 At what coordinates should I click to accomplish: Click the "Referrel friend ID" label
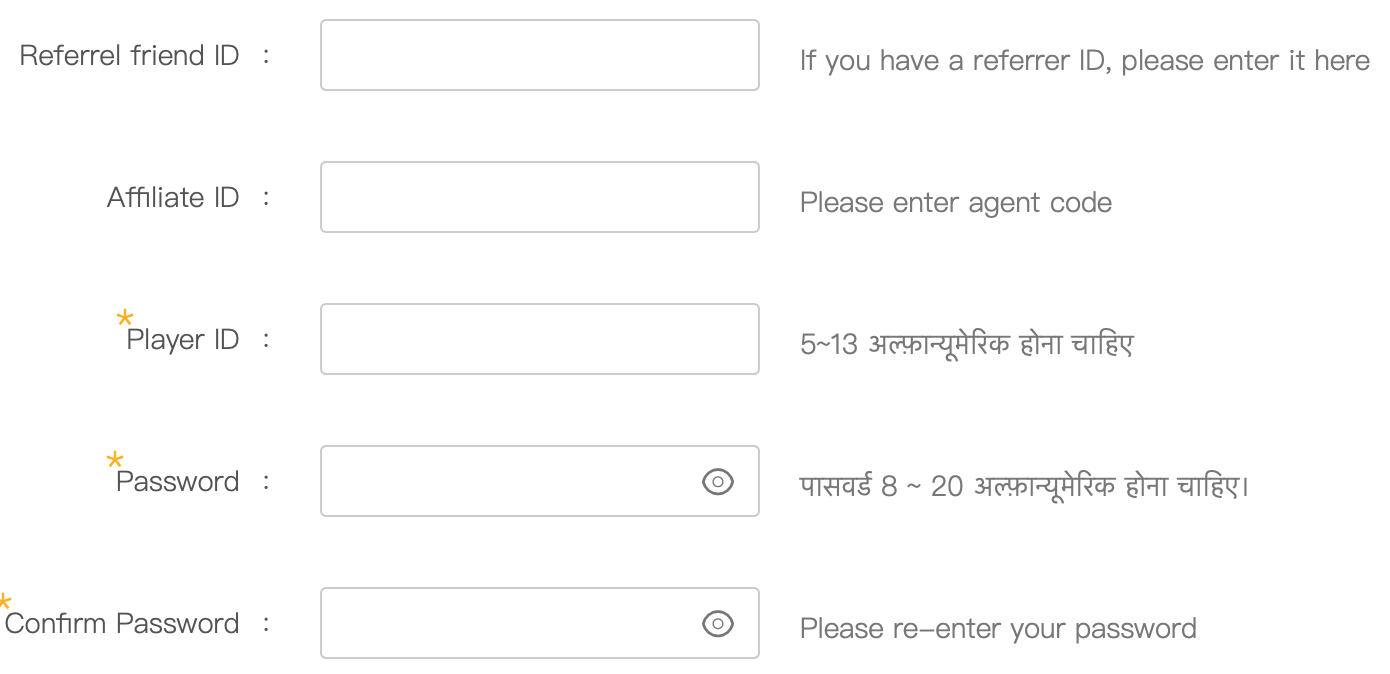pos(129,56)
